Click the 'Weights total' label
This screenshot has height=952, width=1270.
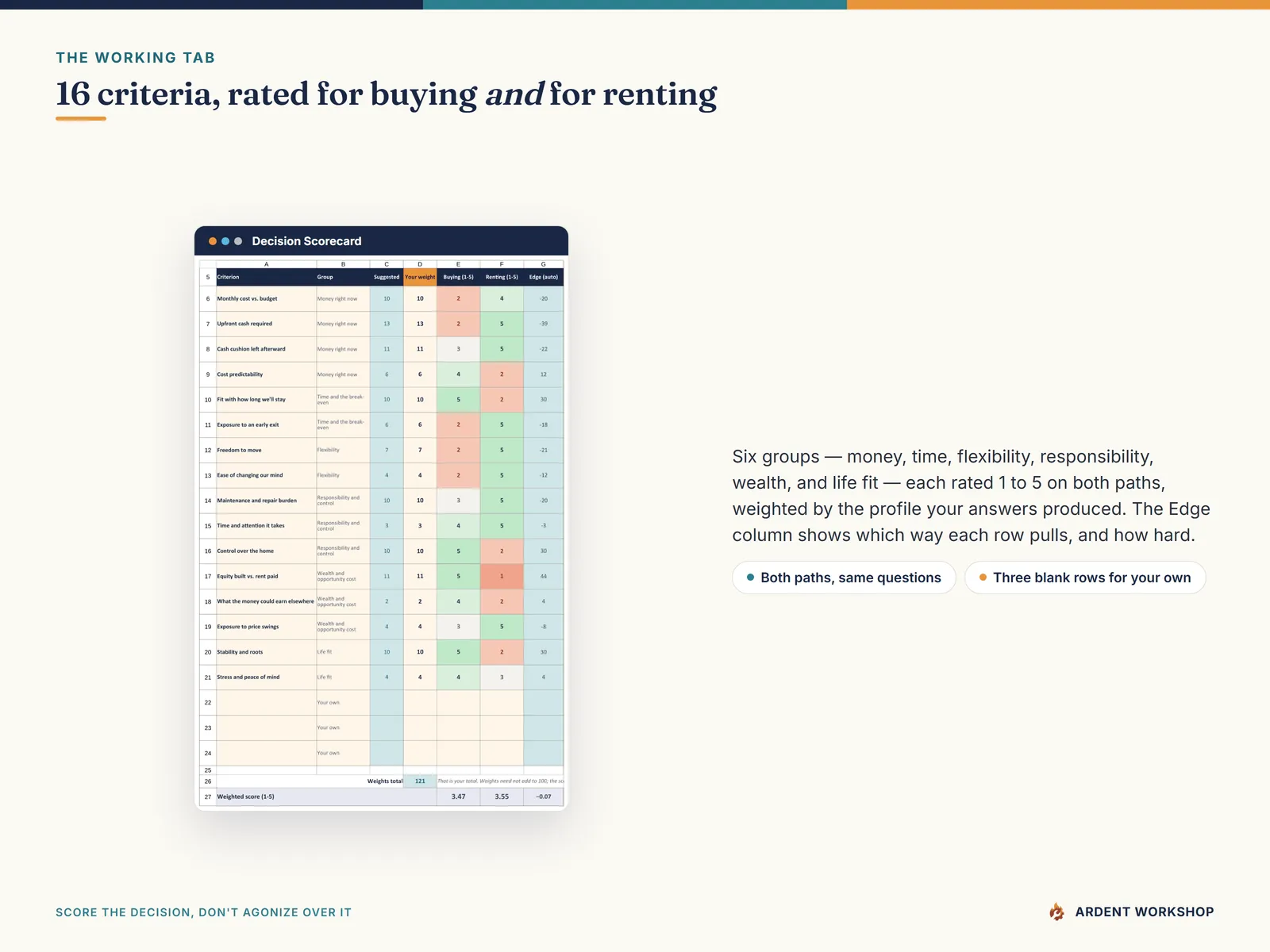(385, 781)
